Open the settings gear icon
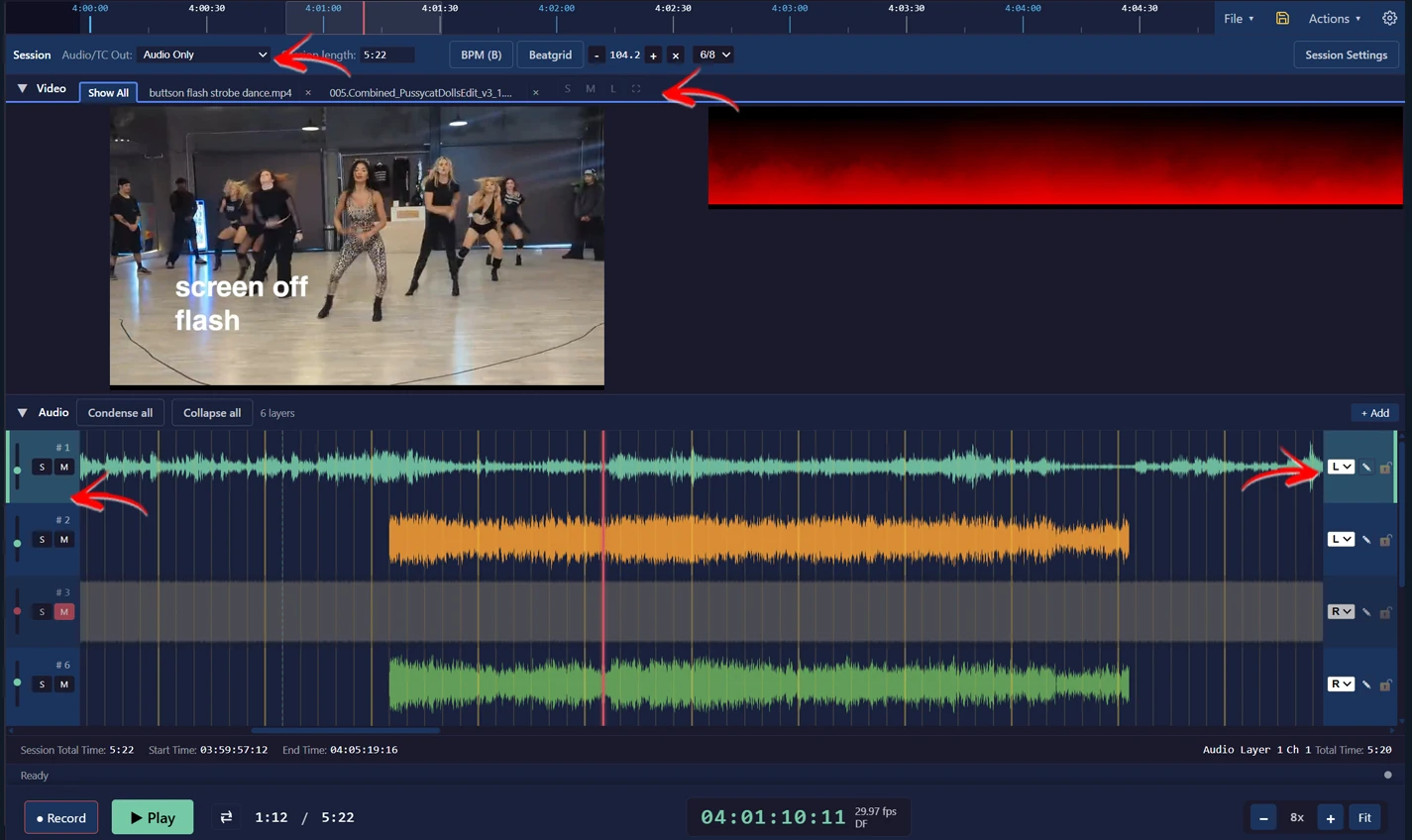Screen dimensions: 1412x840 (x=1389, y=18)
